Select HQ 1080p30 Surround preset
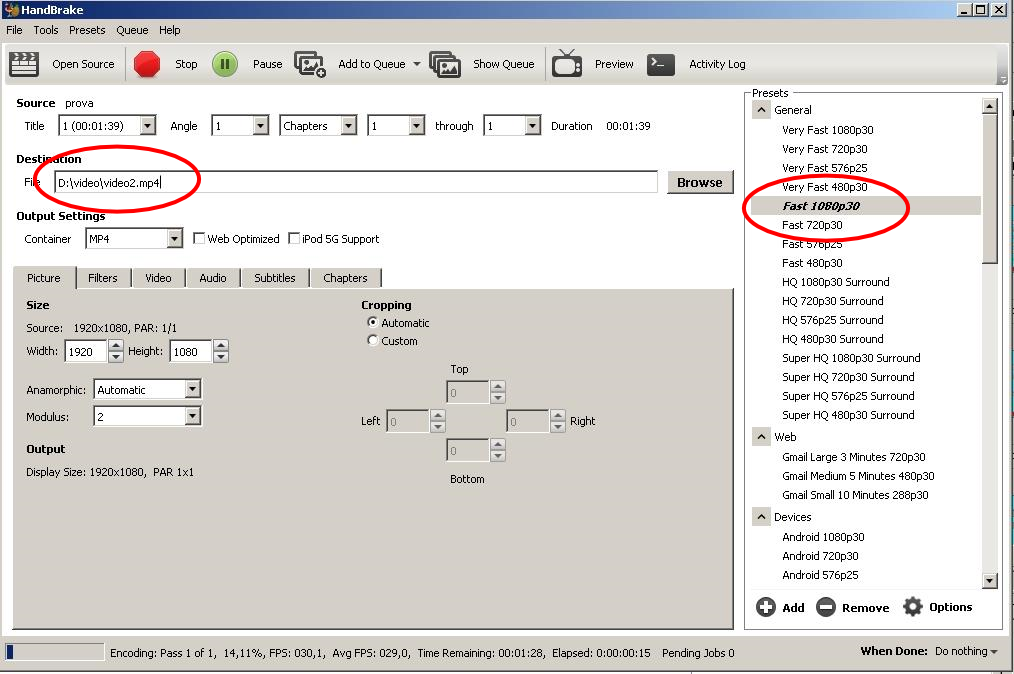The height and width of the screenshot is (674, 1014). pyautogui.click(x=836, y=282)
